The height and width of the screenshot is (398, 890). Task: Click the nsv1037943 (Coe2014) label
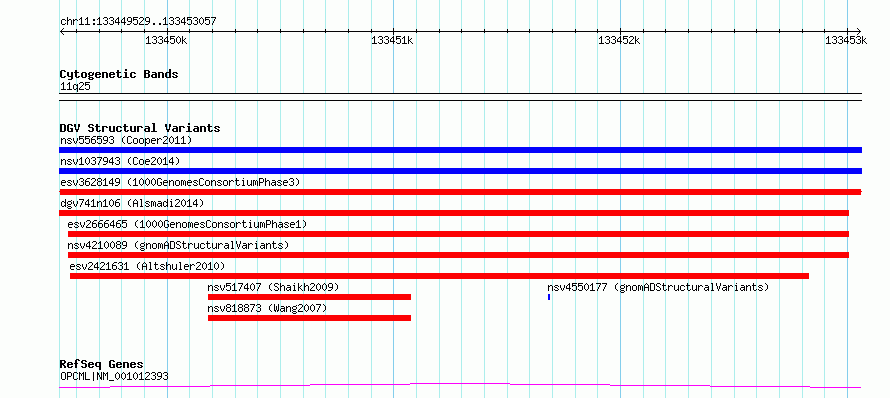120,161
